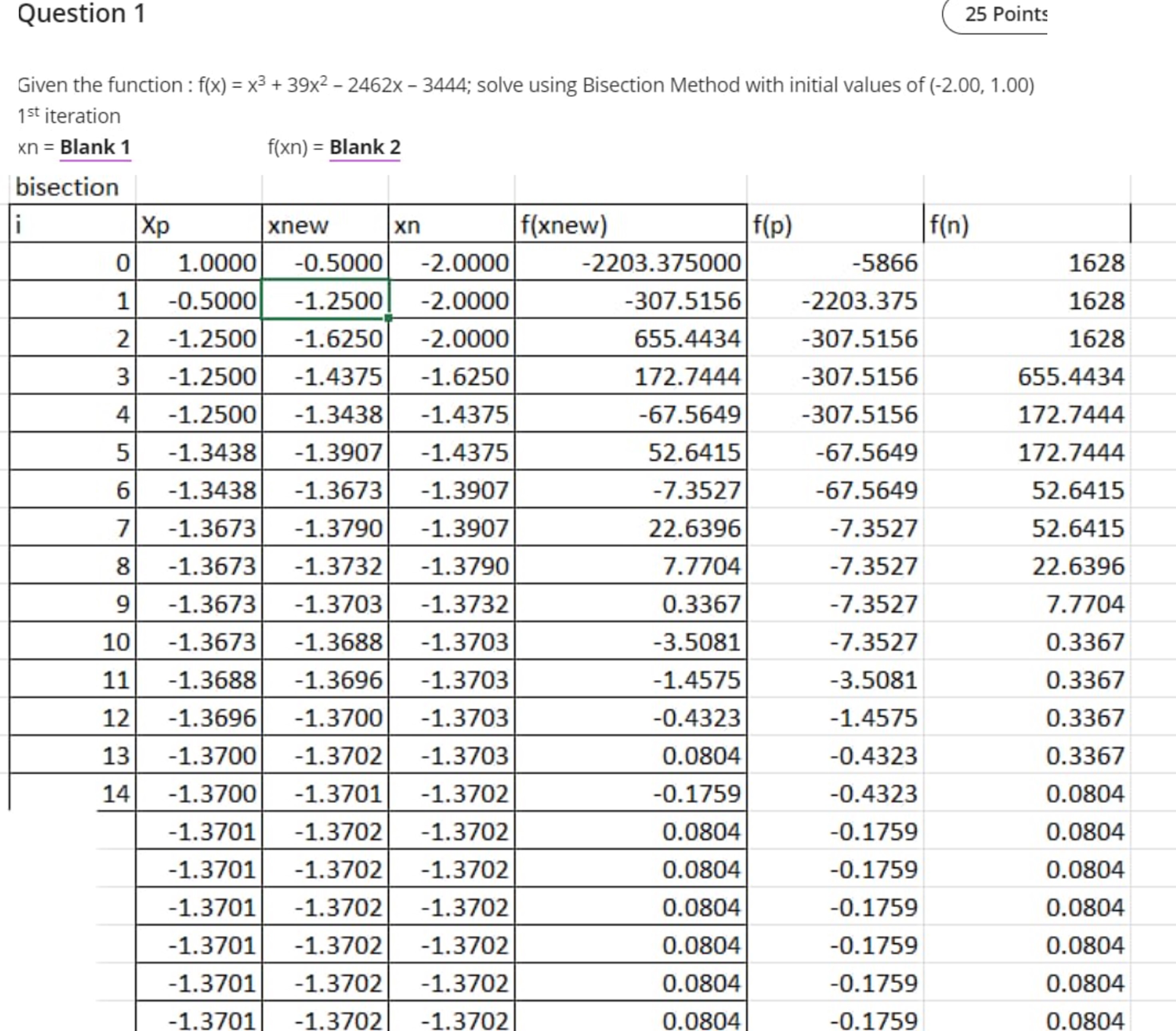1176x1031 pixels.
Task: Click the f(p) column header cell
Action: click(x=834, y=224)
